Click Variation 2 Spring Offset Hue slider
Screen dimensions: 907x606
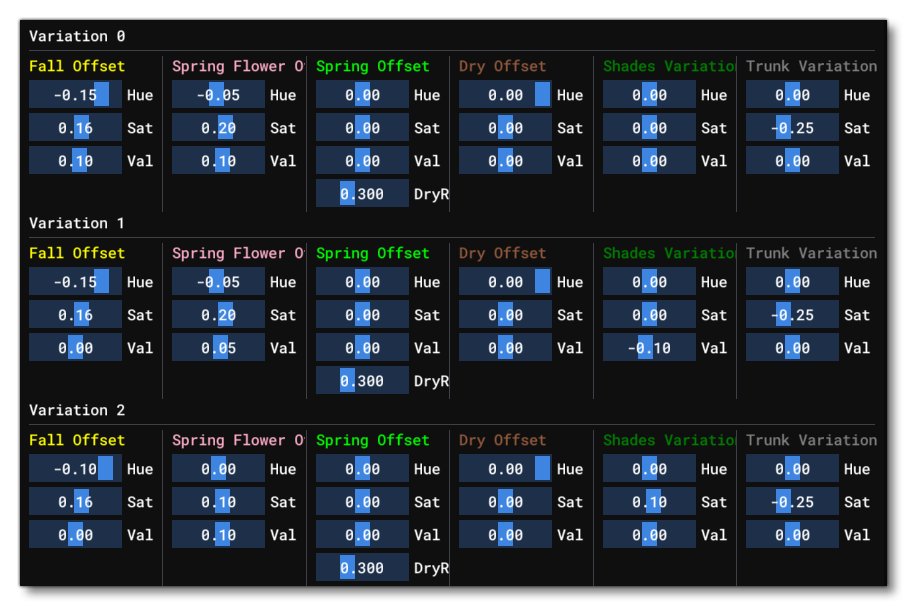[x=362, y=468]
